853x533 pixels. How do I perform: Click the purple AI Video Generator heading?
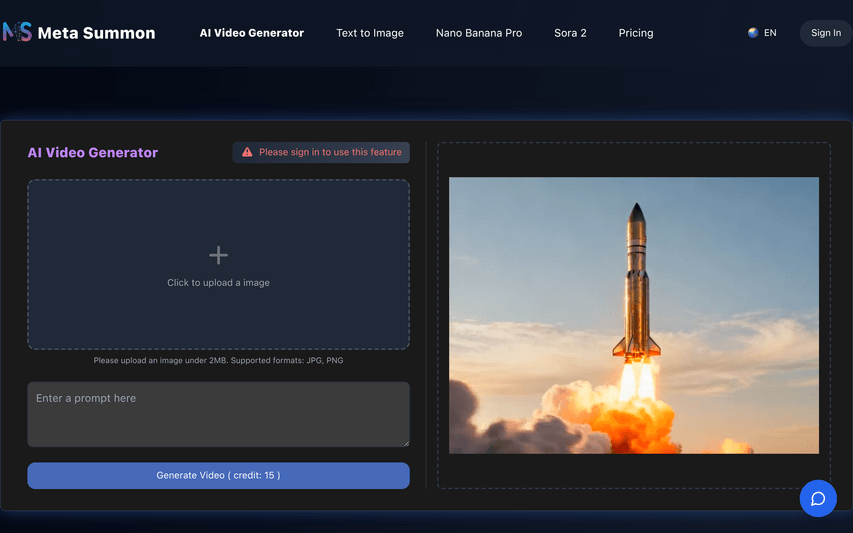(x=93, y=153)
